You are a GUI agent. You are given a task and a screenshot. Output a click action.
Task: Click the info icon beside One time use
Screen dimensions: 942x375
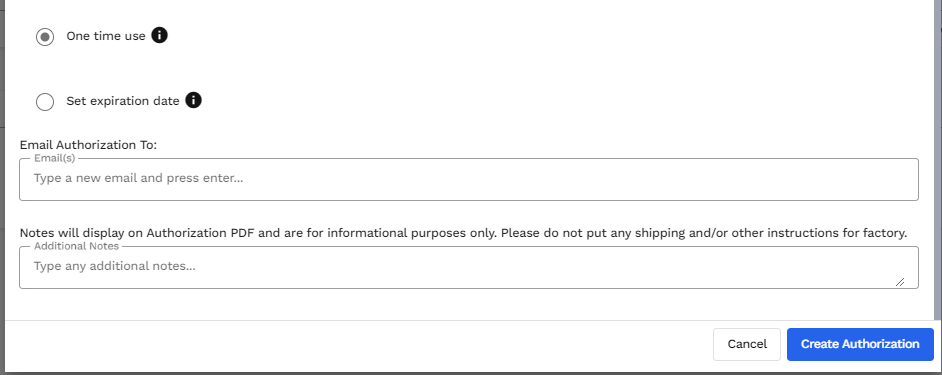[x=159, y=35]
